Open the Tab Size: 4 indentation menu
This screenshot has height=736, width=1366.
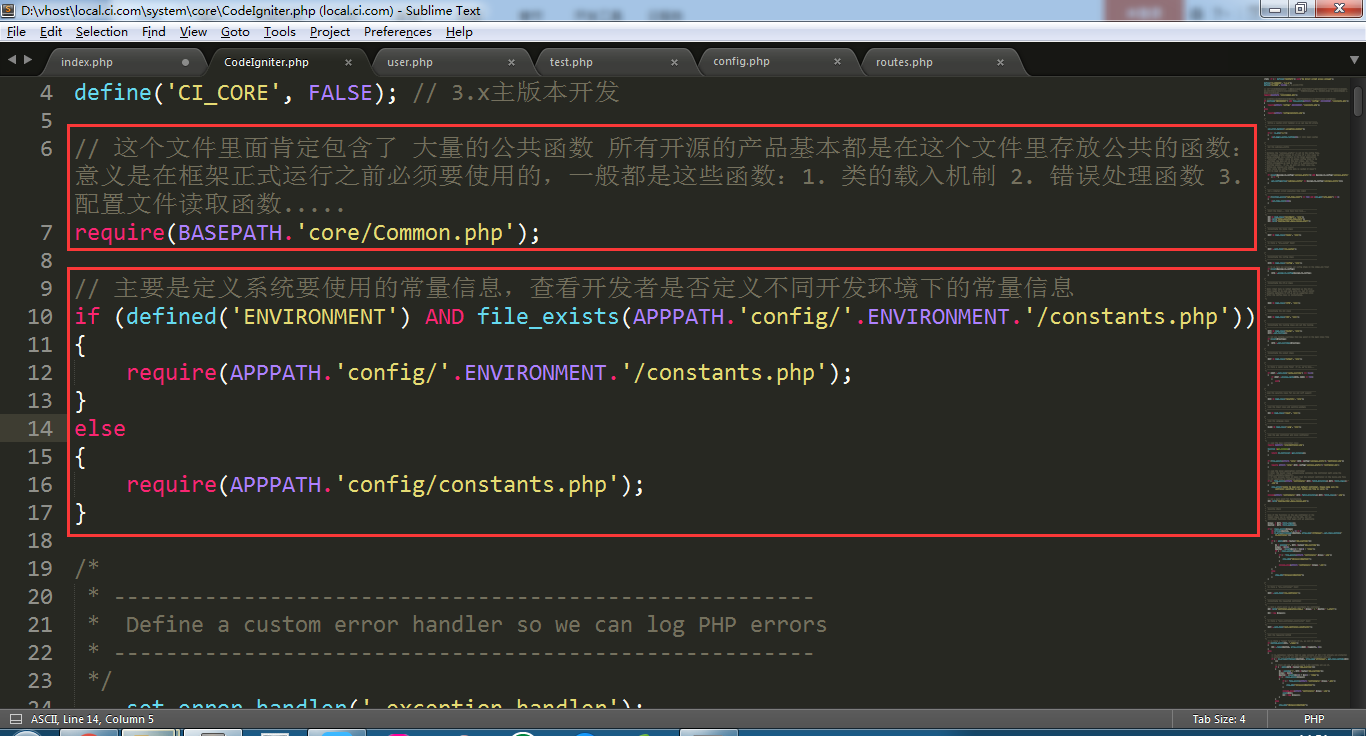(1218, 719)
